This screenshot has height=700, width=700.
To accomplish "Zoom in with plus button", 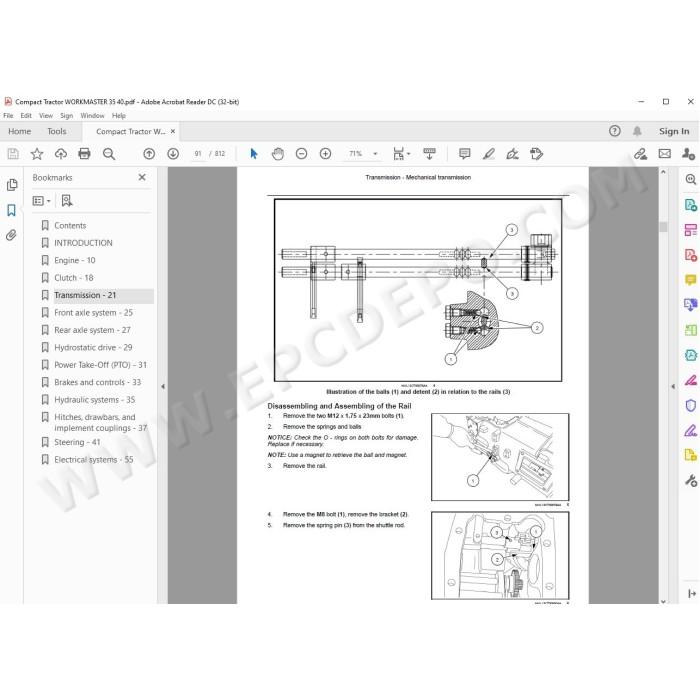I will [x=325, y=154].
